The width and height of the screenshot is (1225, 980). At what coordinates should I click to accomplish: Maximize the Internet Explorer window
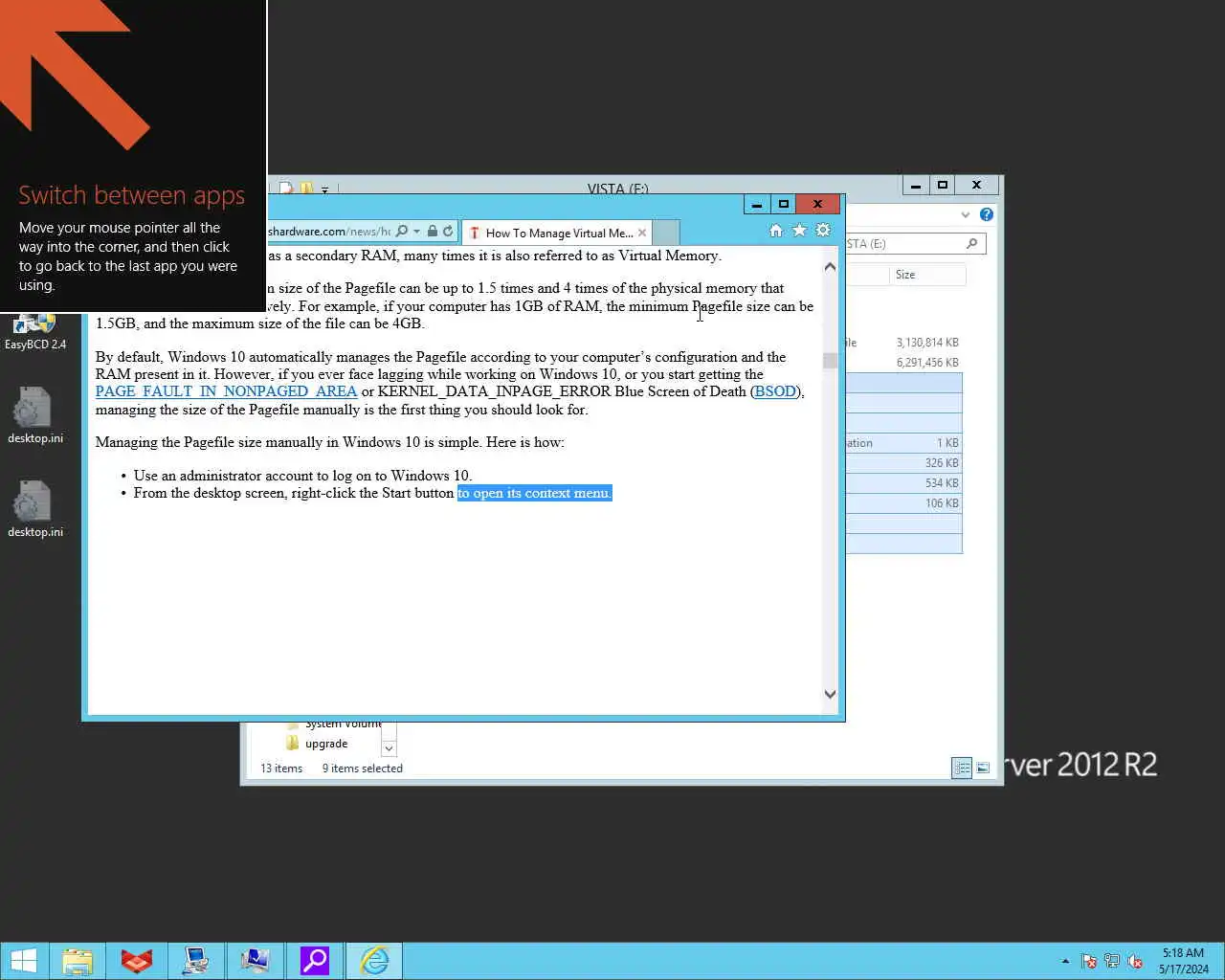point(784,204)
